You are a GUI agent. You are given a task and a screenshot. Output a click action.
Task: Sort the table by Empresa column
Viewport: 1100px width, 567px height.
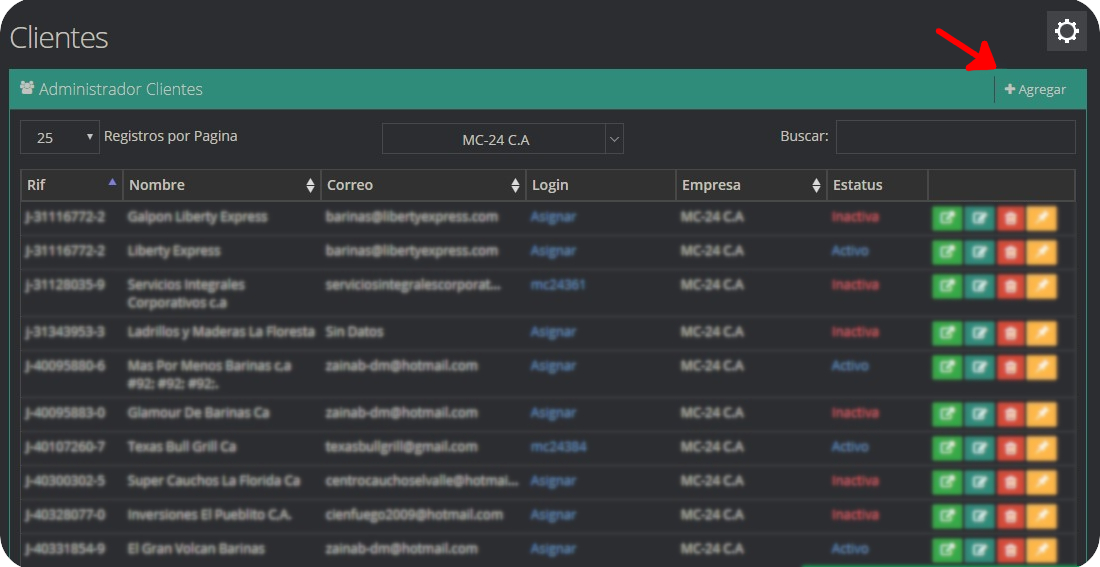click(750, 185)
